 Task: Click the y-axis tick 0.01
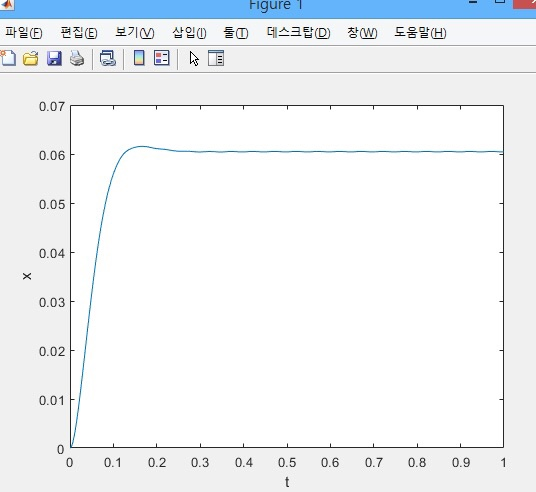click(x=52, y=400)
